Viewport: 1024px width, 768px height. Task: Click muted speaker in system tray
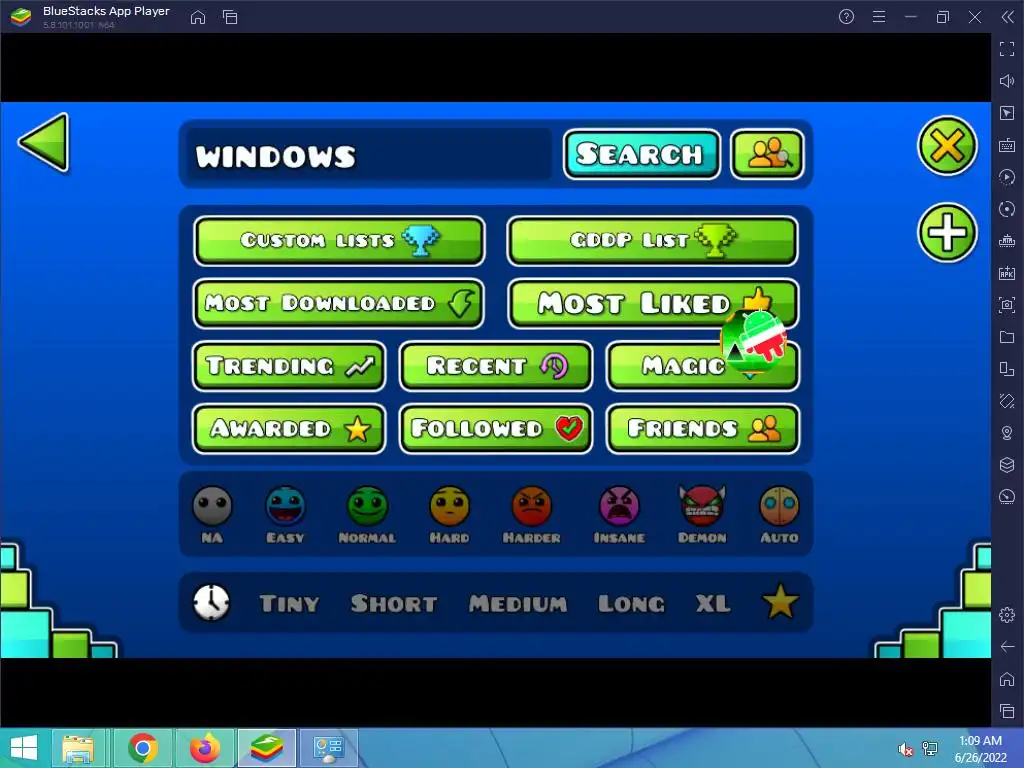click(905, 749)
